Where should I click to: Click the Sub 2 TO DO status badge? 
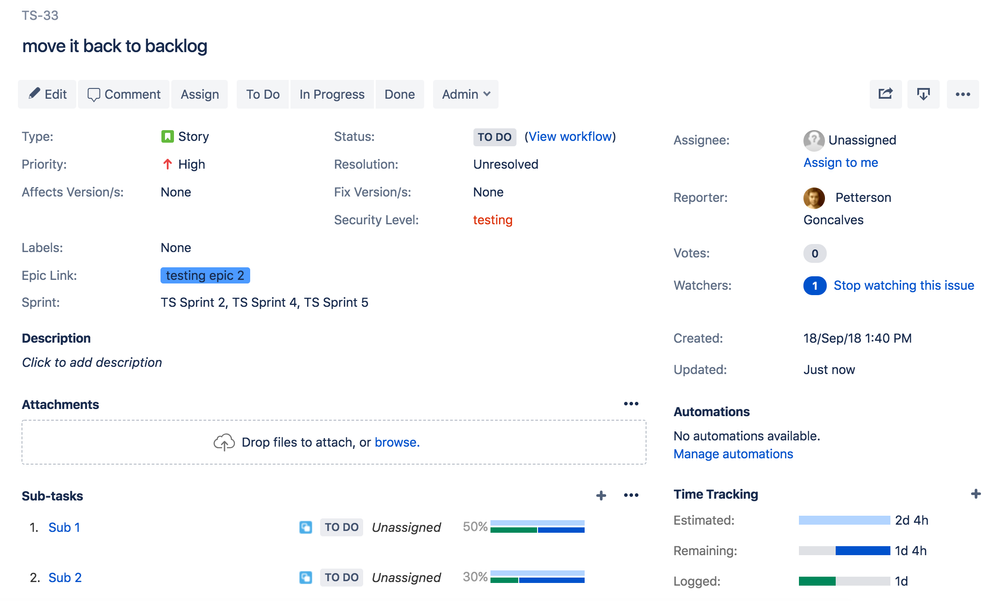(x=342, y=577)
